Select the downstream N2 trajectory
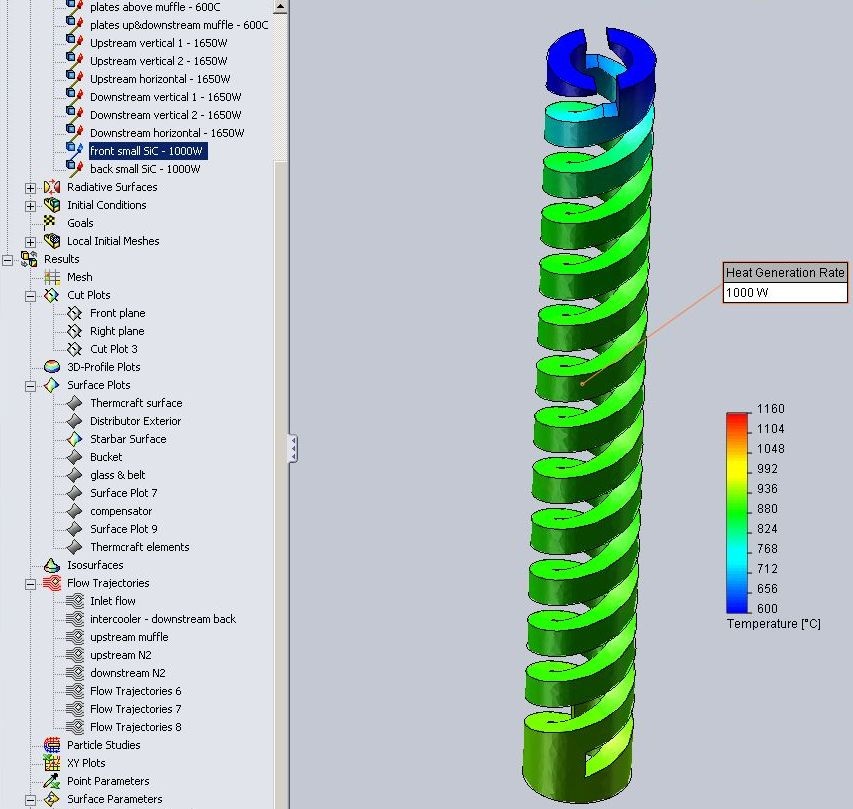This screenshot has height=809, width=853. (128, 673)
